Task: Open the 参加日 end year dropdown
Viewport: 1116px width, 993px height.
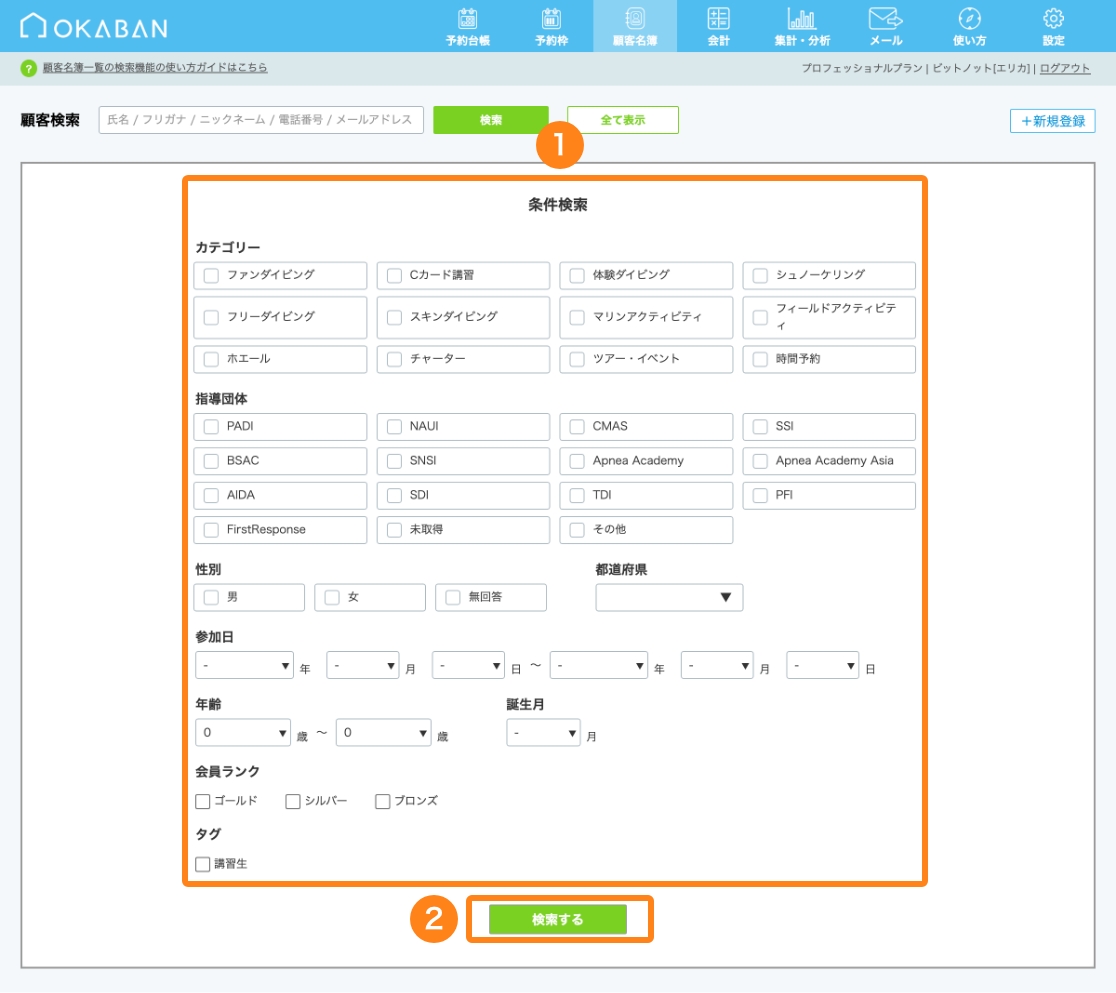Action: point(599,665)
